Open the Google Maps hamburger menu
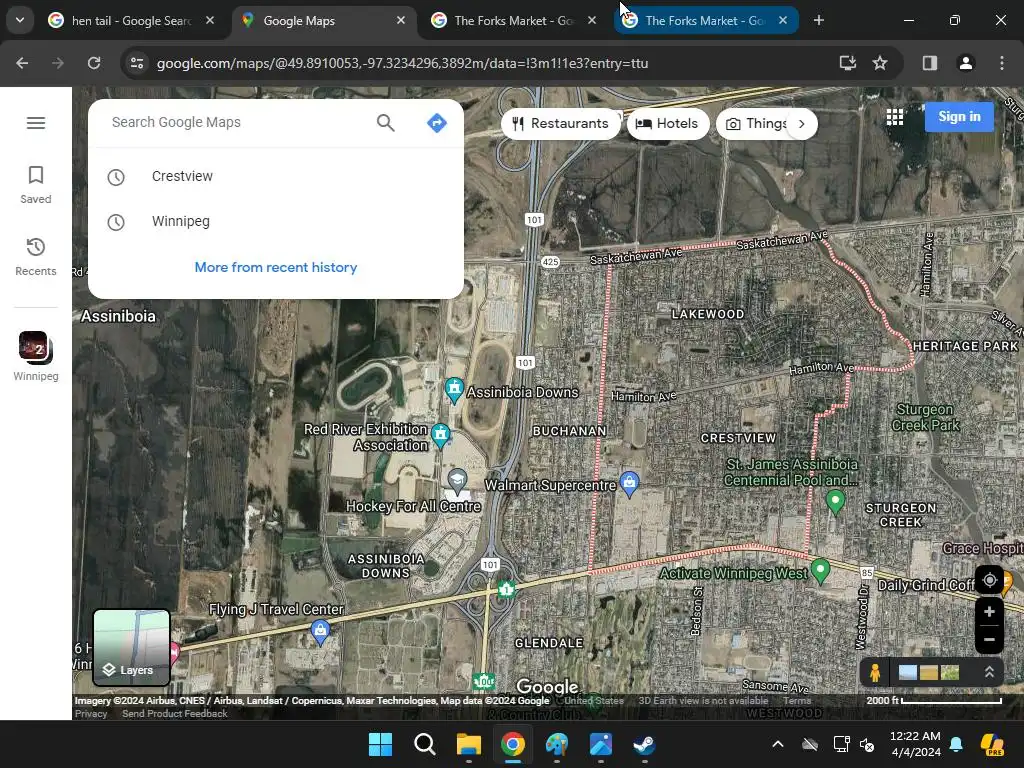Viewport: 1024px width, 768px height. (x=36, y=123)
